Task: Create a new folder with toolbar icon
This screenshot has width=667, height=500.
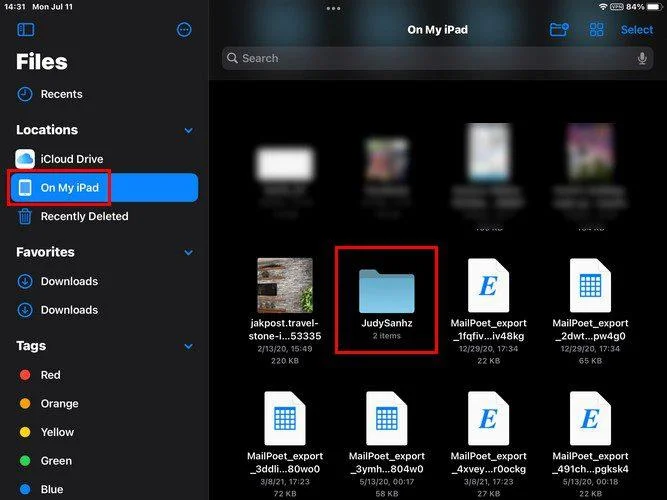Action: tap(559, 29)
